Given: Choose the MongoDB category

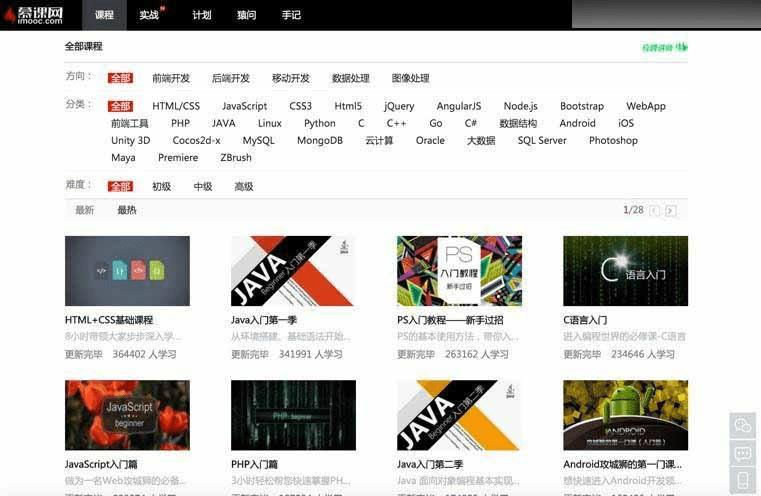Looking at the screenshot, I should tap(320, 141).
